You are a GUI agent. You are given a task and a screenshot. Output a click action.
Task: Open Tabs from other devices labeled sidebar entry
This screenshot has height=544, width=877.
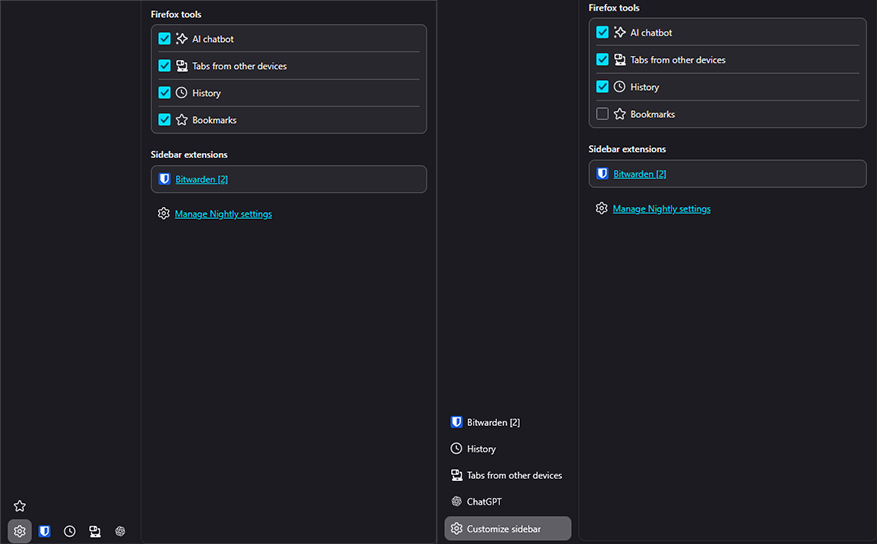514,475
